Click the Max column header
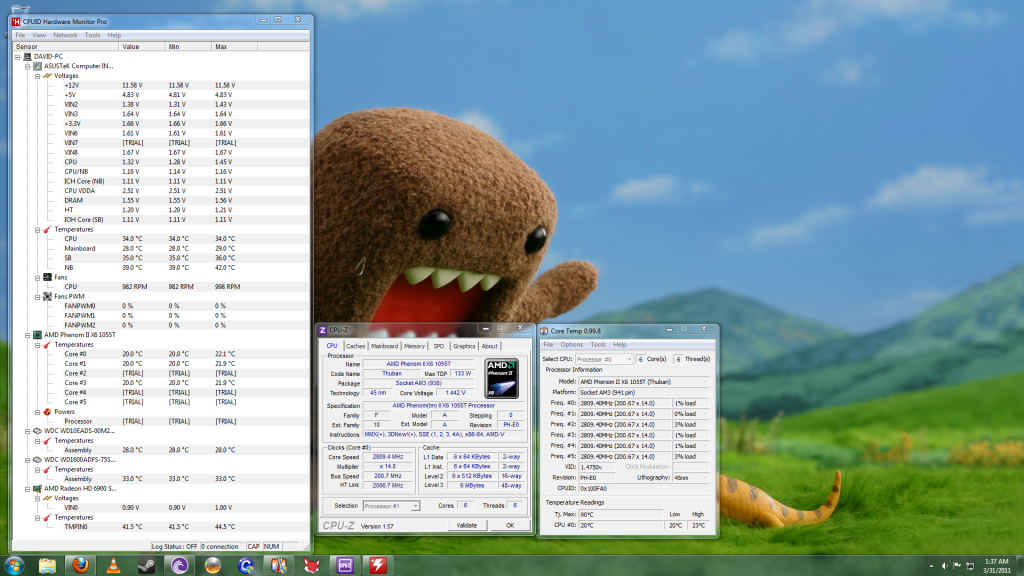Screen dimensions: 1024x576 pyautogui.click(x=234, y=46)
